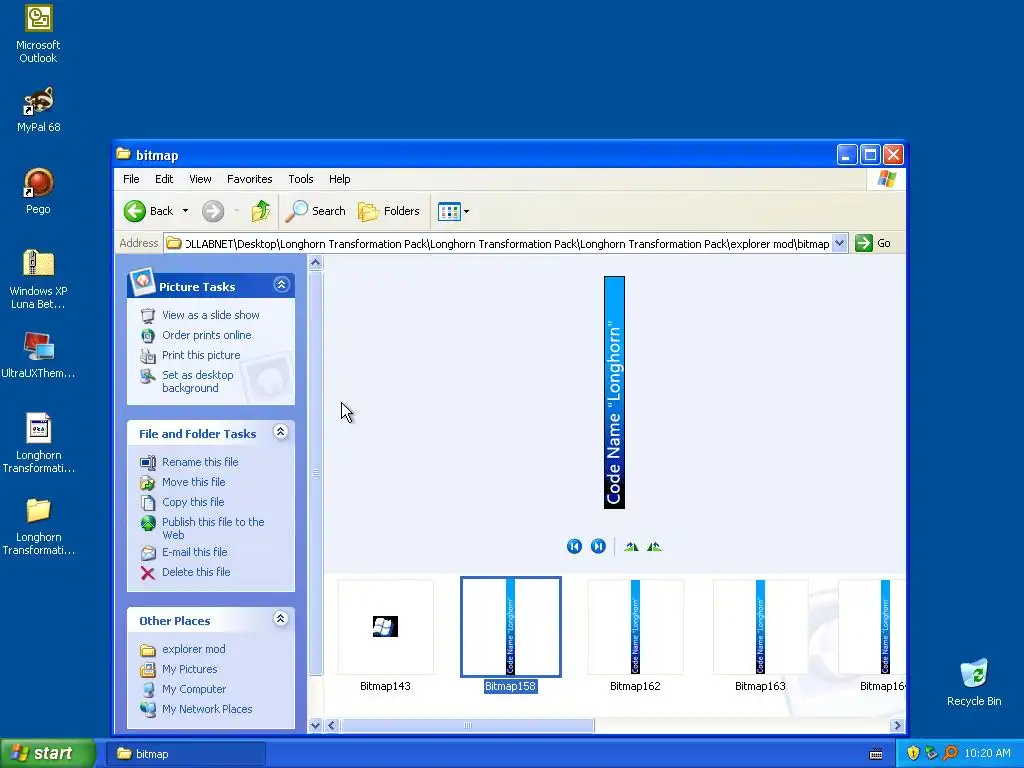Click the Windows XP Luna Beta zip icon
The image size is (1024, 768).
coord(39,264)
